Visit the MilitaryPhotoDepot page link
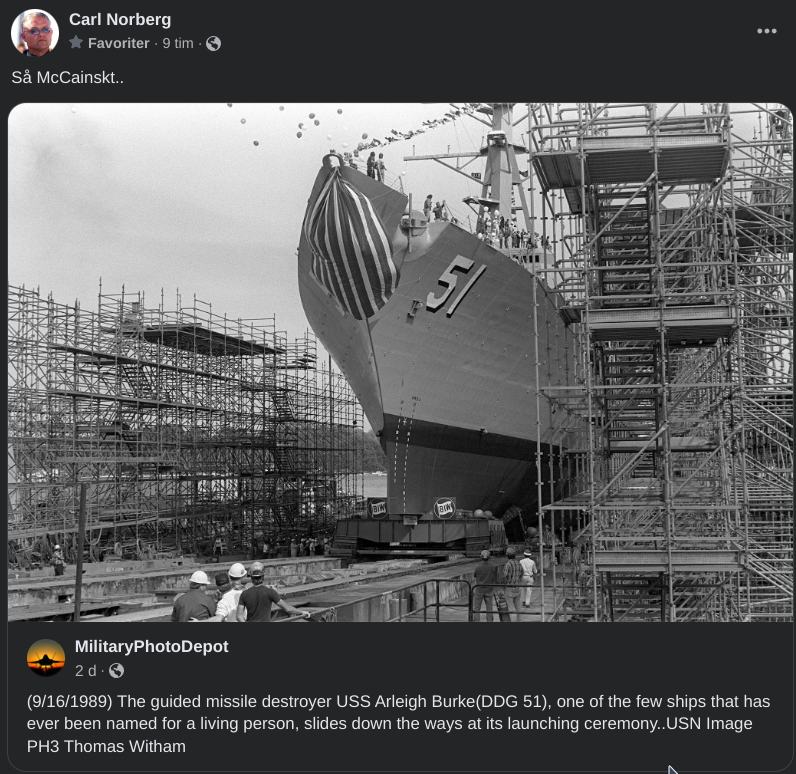The height and width of the screenshot is (774, 796). click(151, 646)
